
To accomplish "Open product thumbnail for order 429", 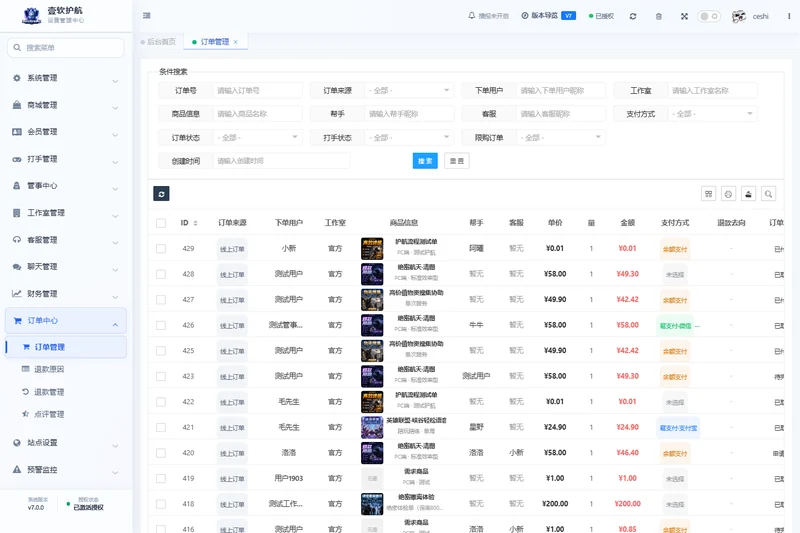I will tap(372, 248).
